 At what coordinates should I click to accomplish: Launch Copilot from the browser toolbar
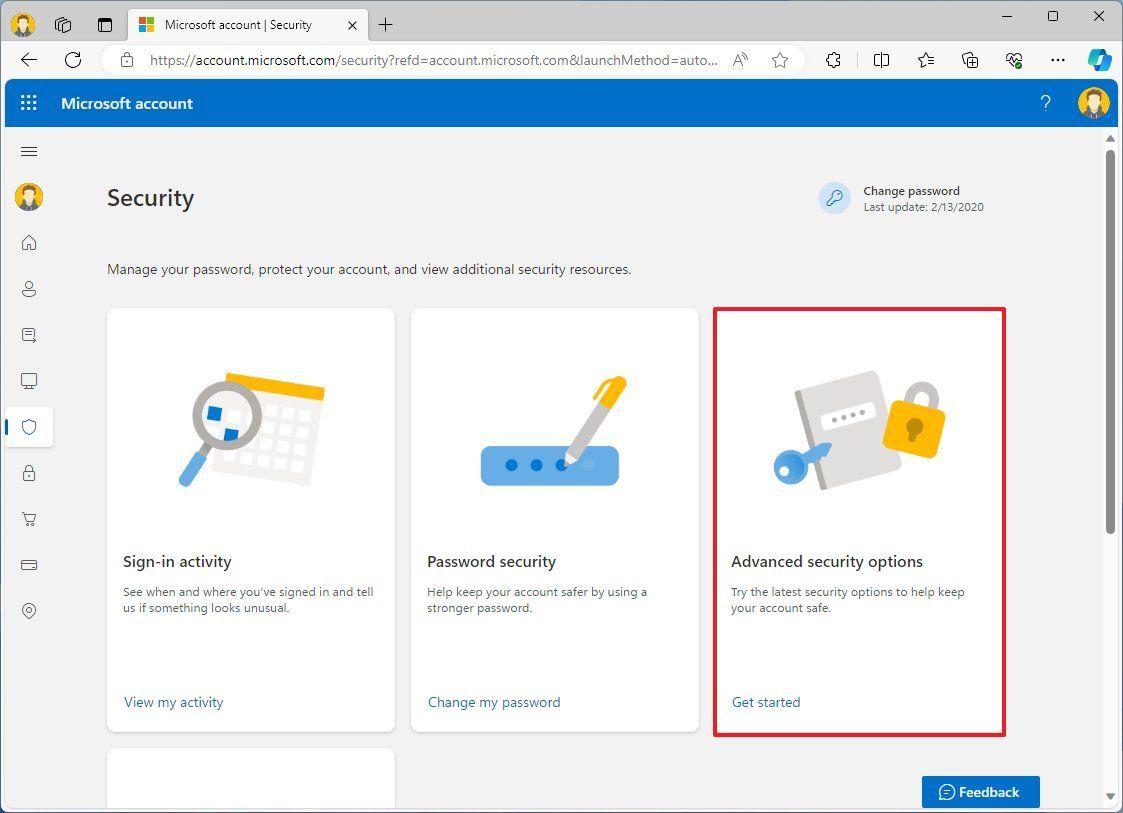[x=1099, y=60]
